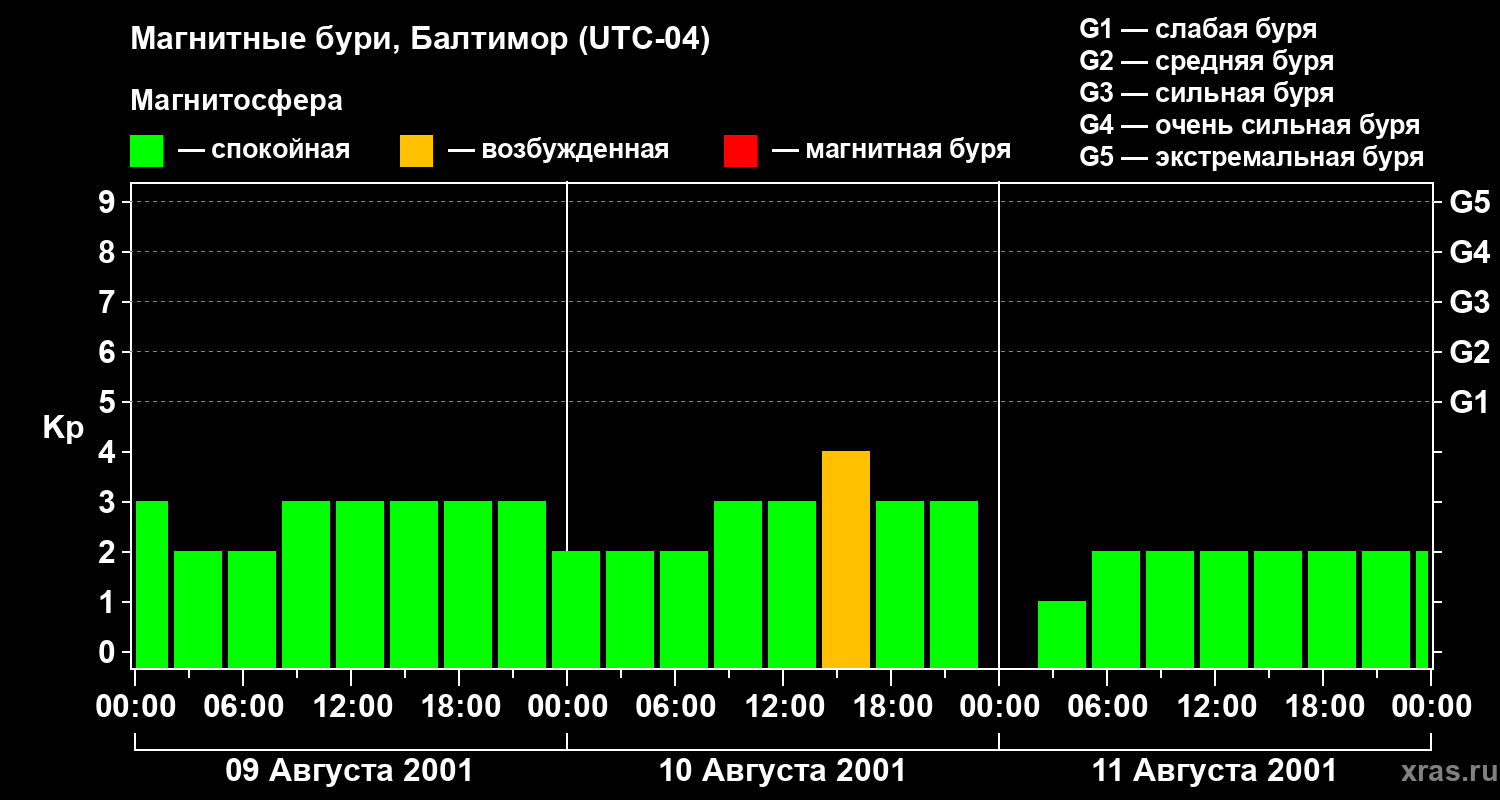Click the "06:00" time label above 09 Августа
Viewport: 1500px width, 800px height.
pyautogui.click(x=243, y=707)
